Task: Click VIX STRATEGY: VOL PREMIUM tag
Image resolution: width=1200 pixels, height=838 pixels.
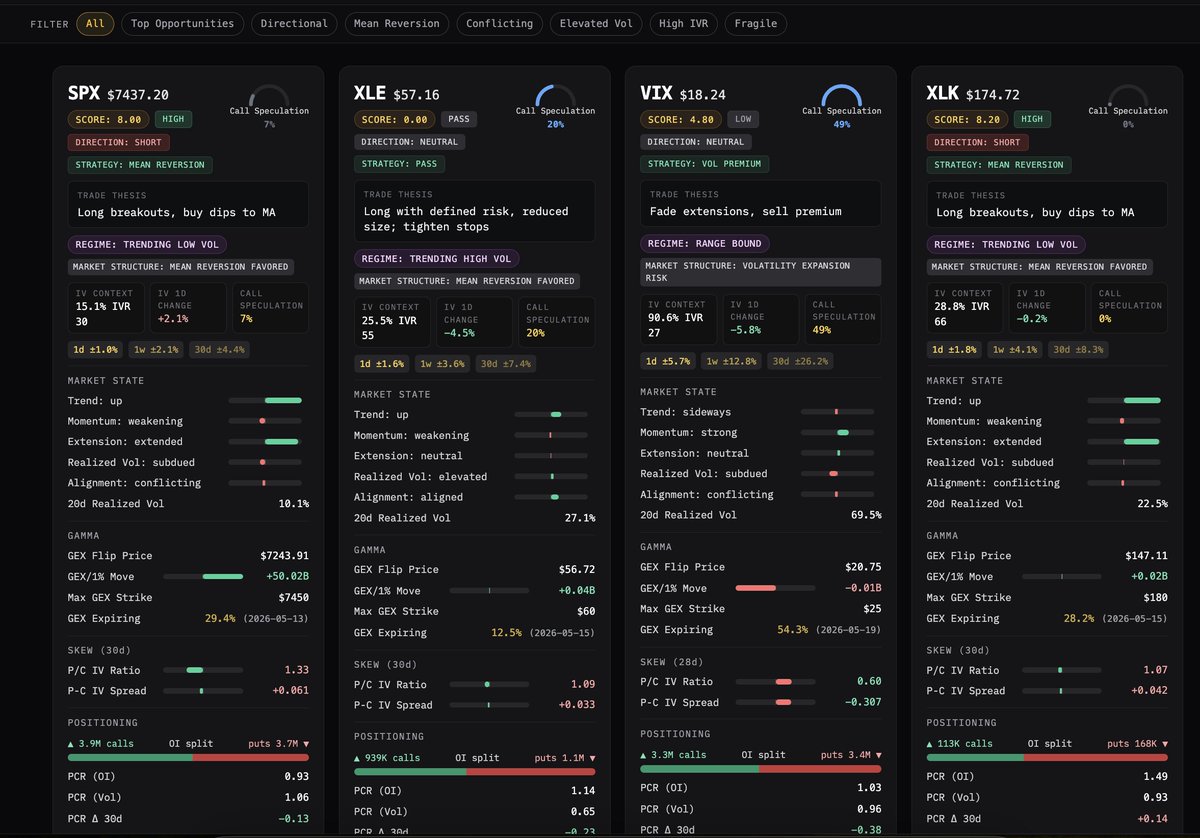Action: point(704,164)
